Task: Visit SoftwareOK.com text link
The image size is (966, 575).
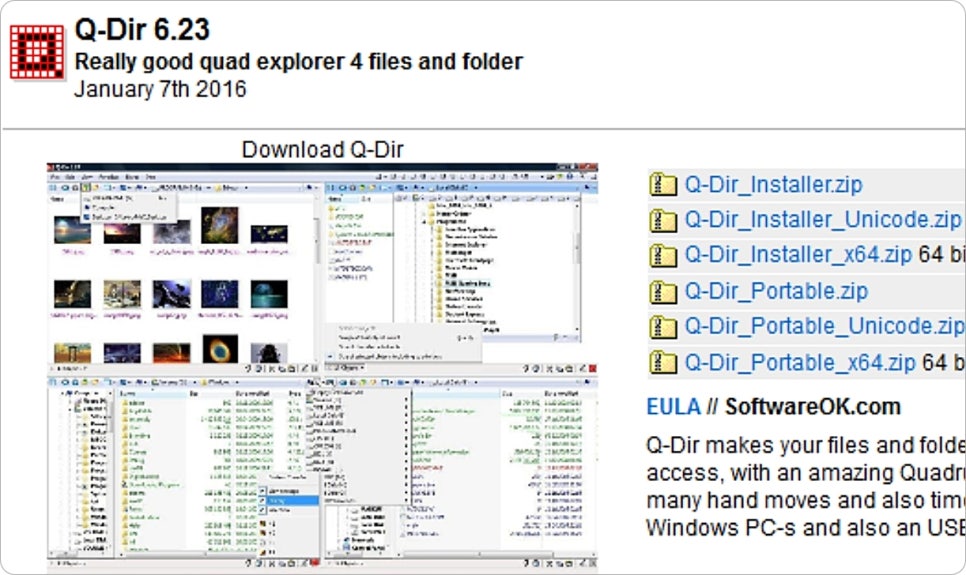Action: [x=813, y=407]
